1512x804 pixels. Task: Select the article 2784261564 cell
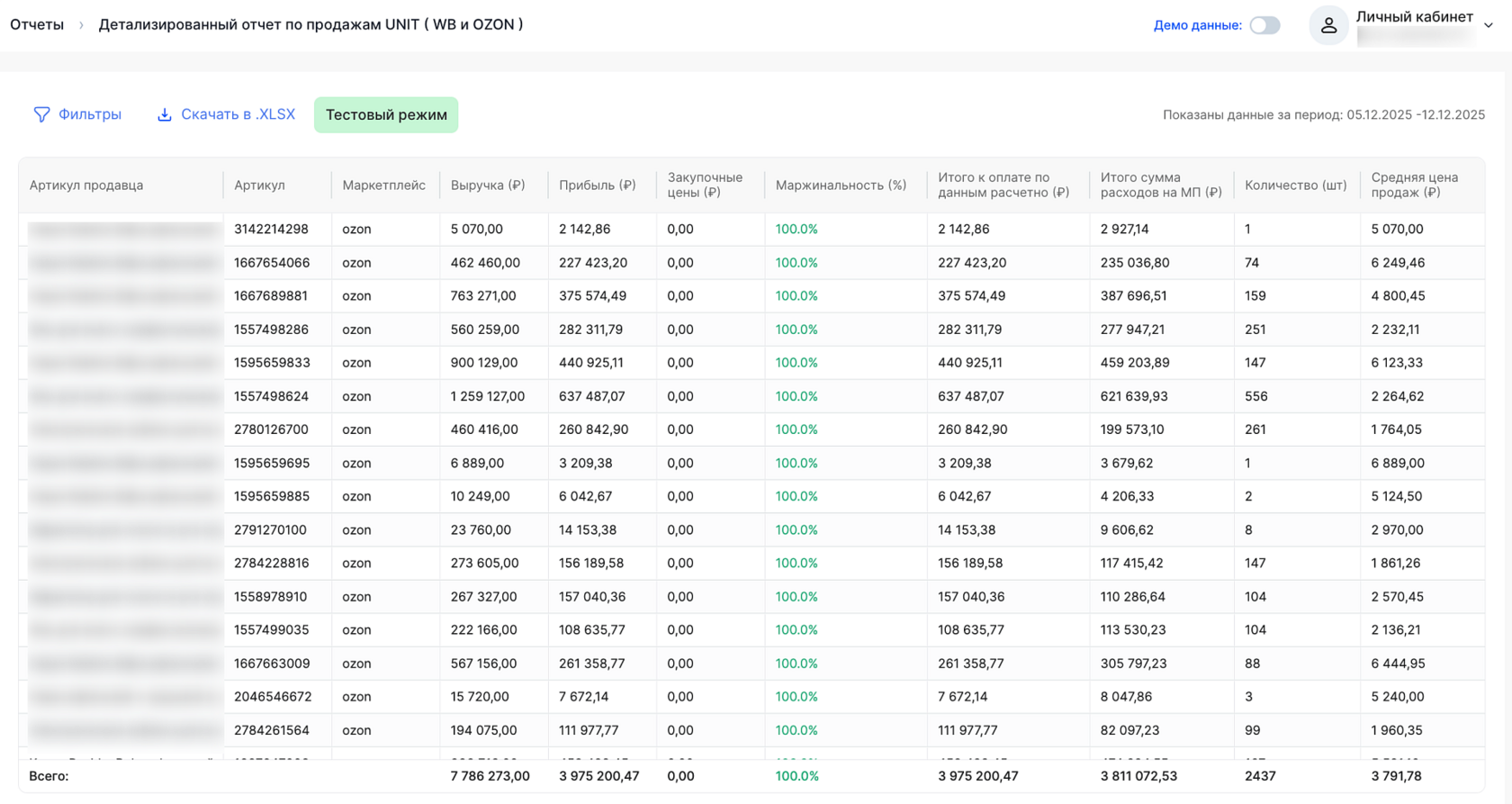click(272, 730)
